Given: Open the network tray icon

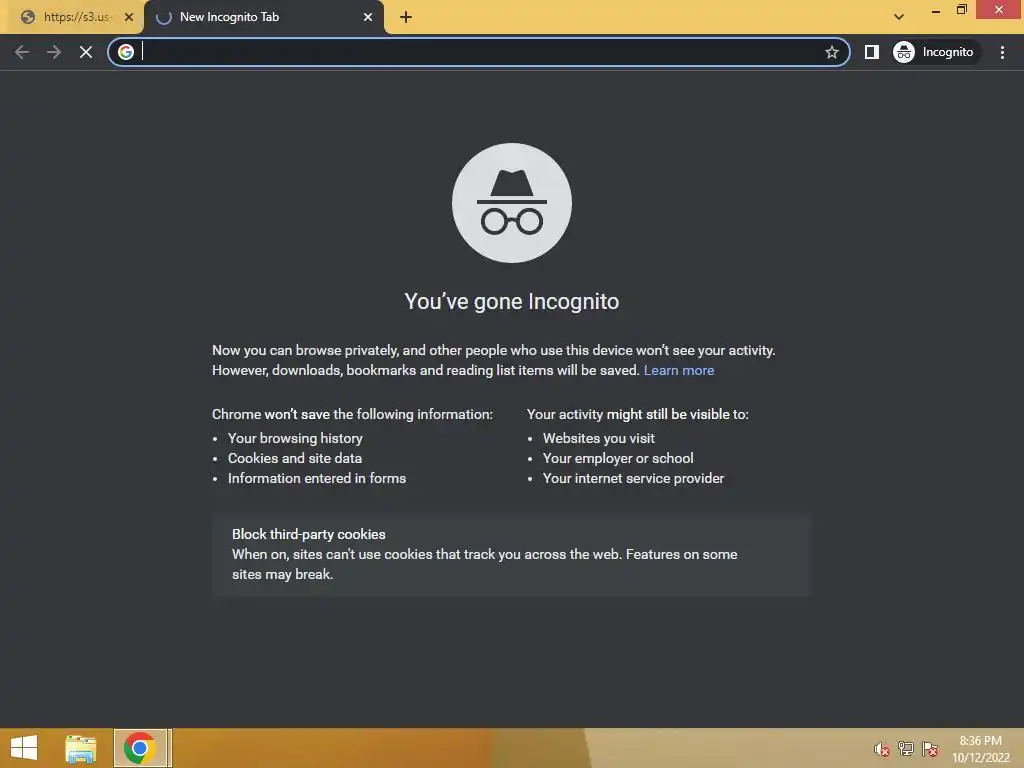Looking at the screenshot, I should tap(905, 749).
